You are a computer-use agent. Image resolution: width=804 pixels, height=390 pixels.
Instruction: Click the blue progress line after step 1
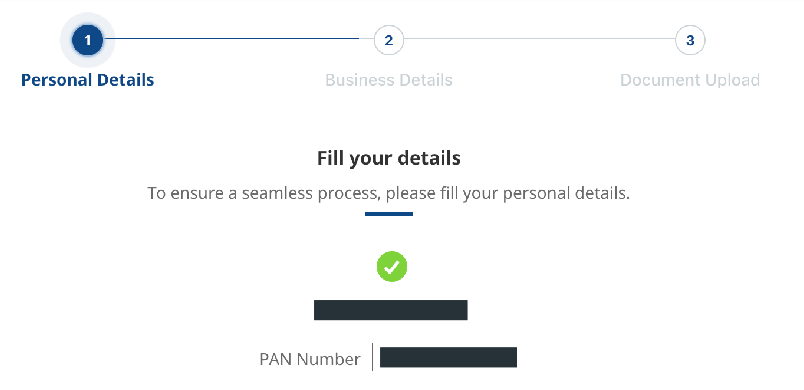click(x=231, y=38)
